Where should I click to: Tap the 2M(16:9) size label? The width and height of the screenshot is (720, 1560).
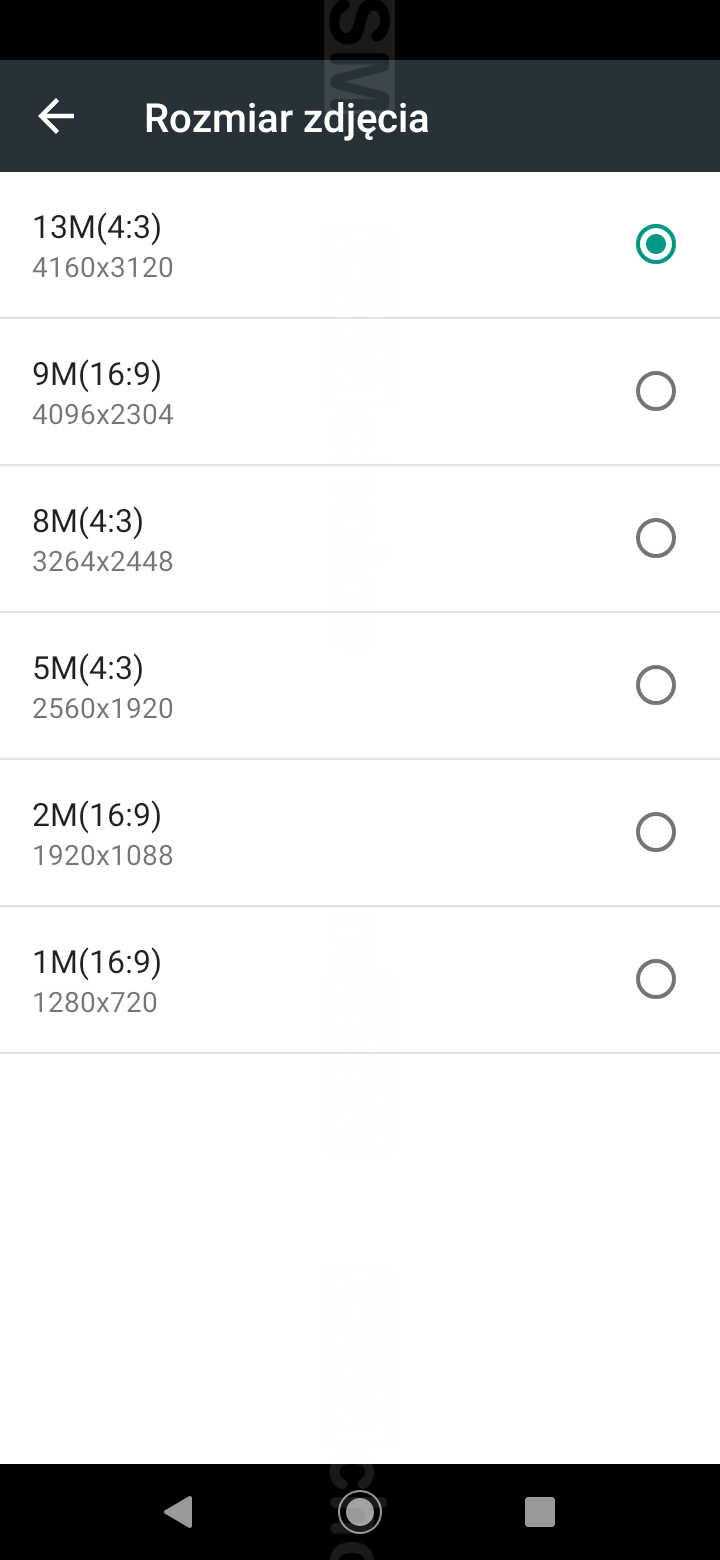coord(97,815)
